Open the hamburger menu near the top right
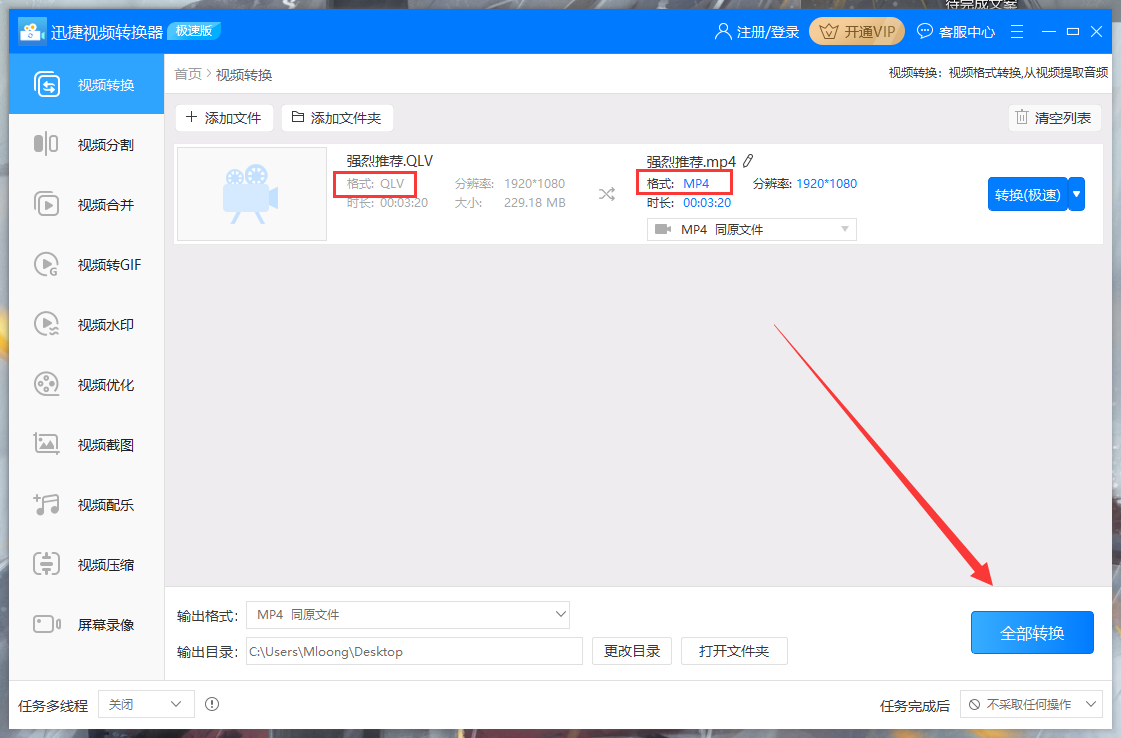The width and height of the screenshot is (1121, 738). click(1017, 31)
